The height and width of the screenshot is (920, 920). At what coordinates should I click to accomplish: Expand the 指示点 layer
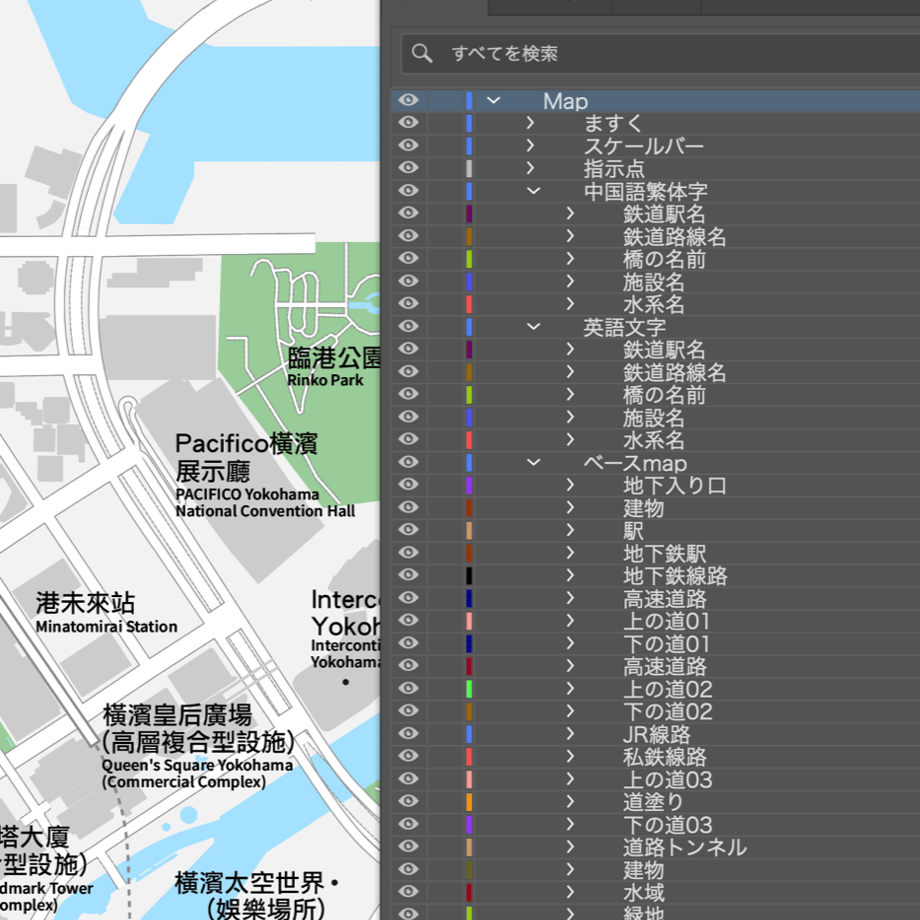coord(530,168)
